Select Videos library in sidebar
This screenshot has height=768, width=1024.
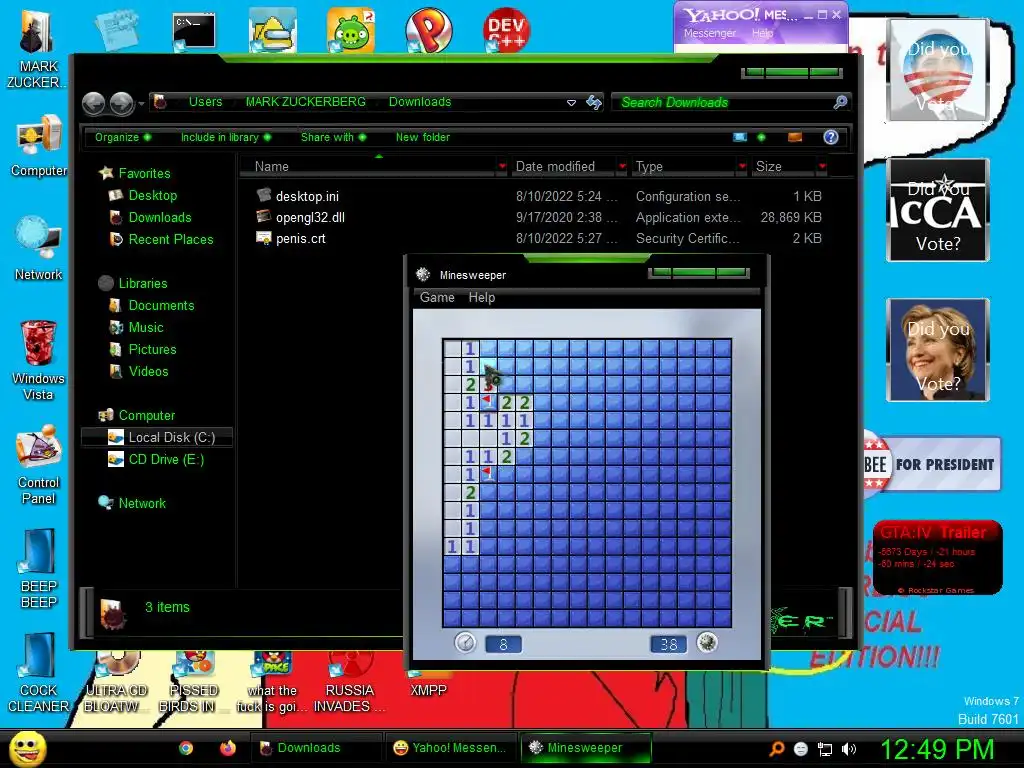pos(148,372)
